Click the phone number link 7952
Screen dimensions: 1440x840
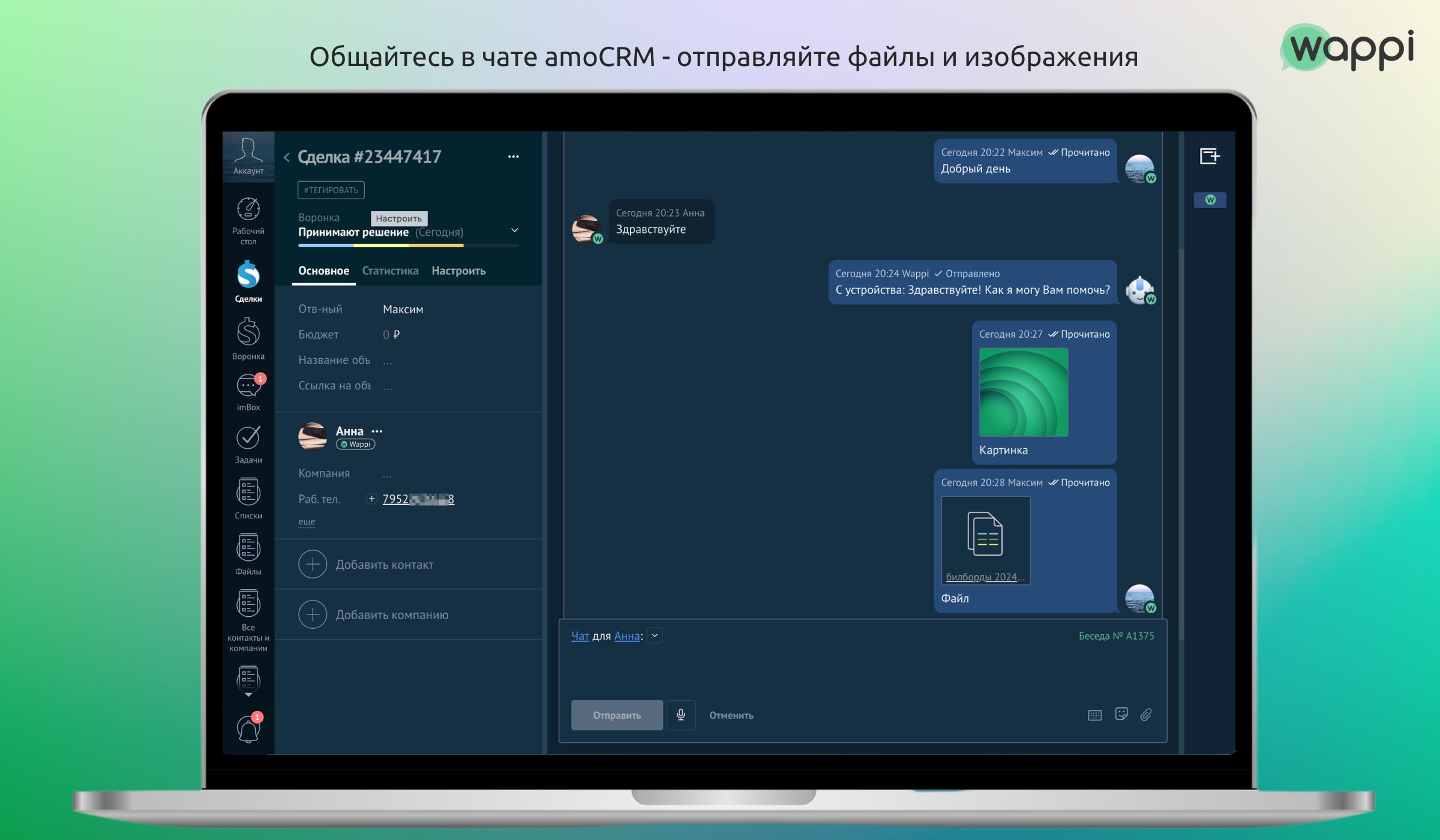point(418,499)
